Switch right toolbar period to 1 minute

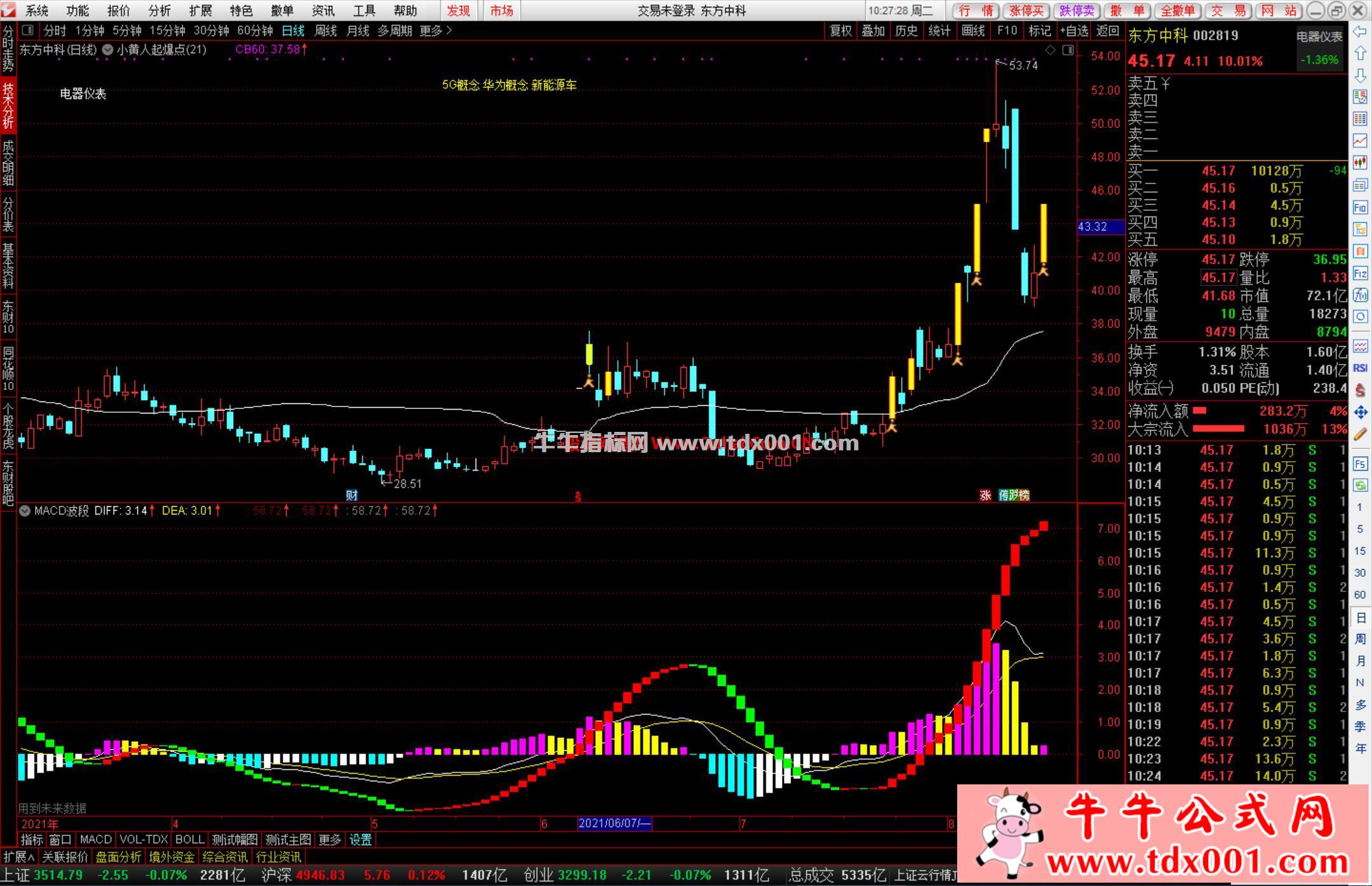[1360, 507]
